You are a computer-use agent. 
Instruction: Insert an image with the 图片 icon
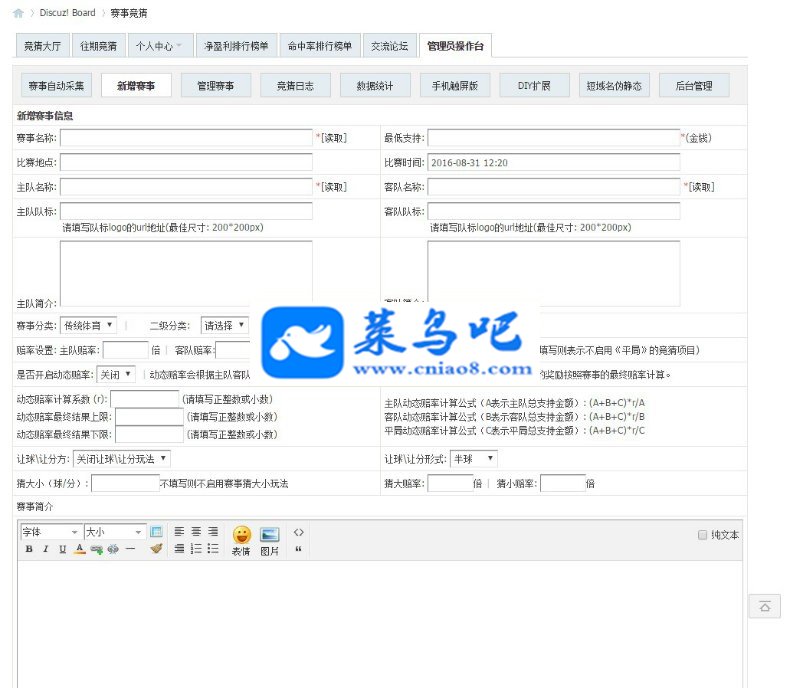pos(270,541)
